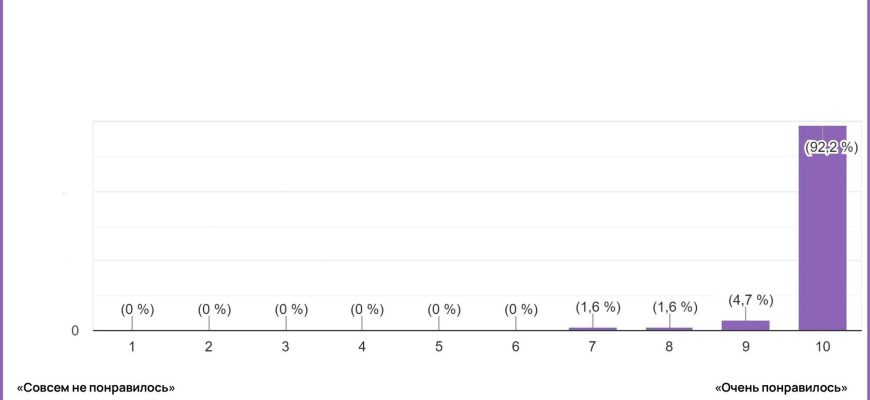Click the (1,6 %) label above rating 8

[x=675, y=307]
